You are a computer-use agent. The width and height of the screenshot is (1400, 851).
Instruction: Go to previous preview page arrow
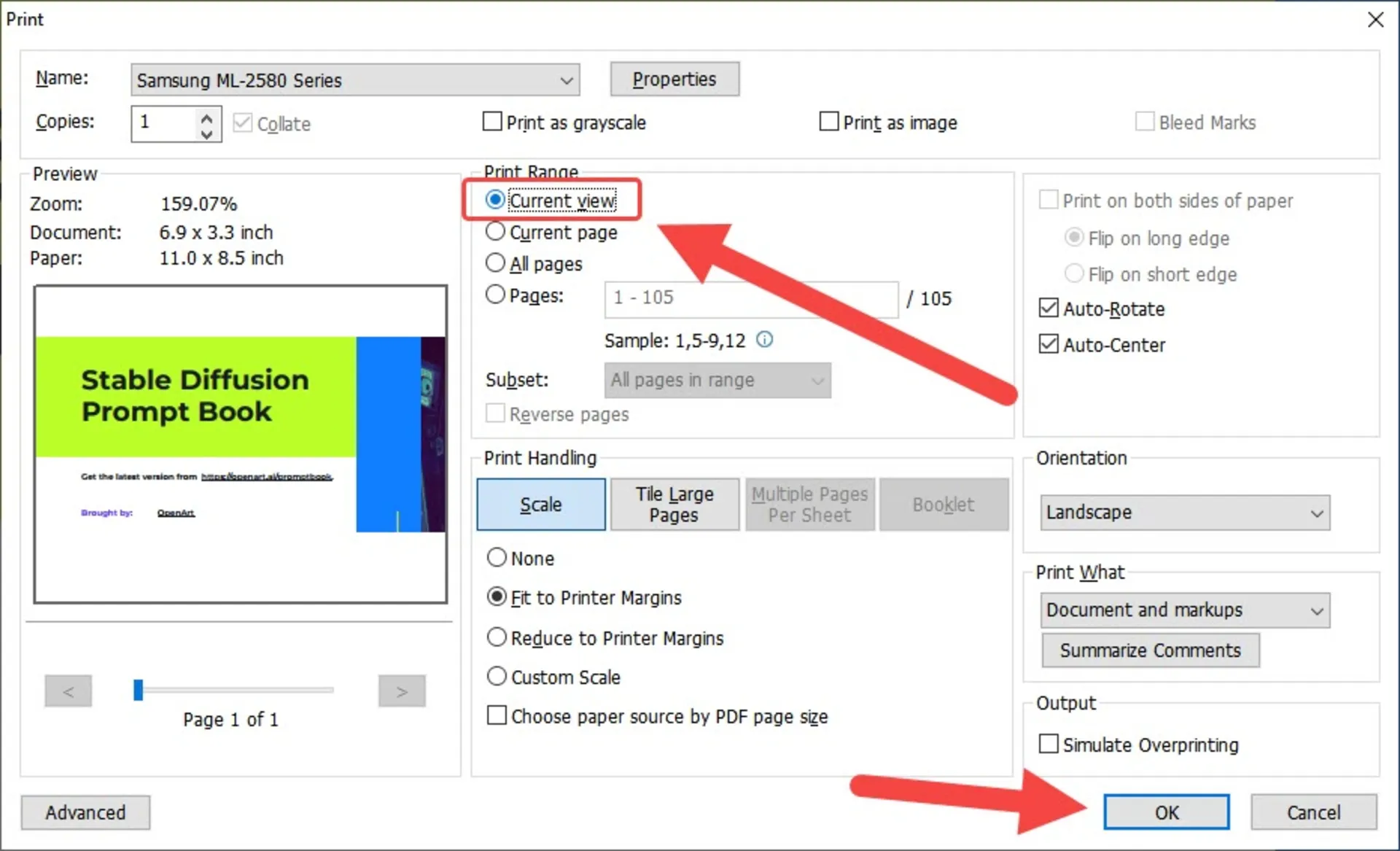tap(69, 691)
